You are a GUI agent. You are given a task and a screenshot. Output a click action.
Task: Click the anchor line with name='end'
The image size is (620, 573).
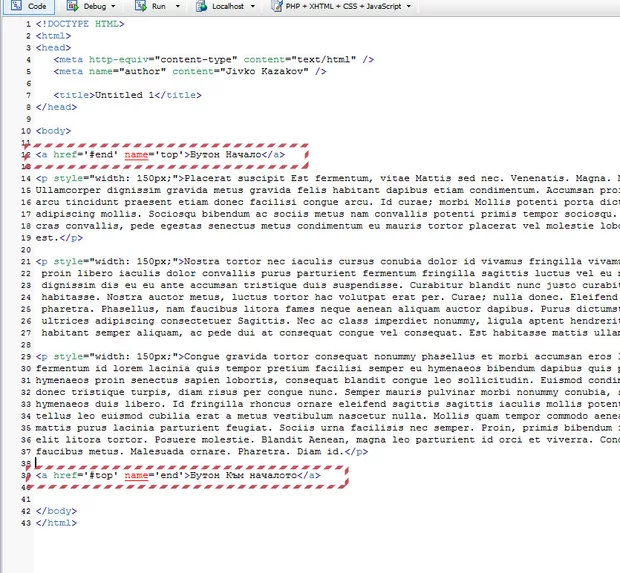coord(178,475)
